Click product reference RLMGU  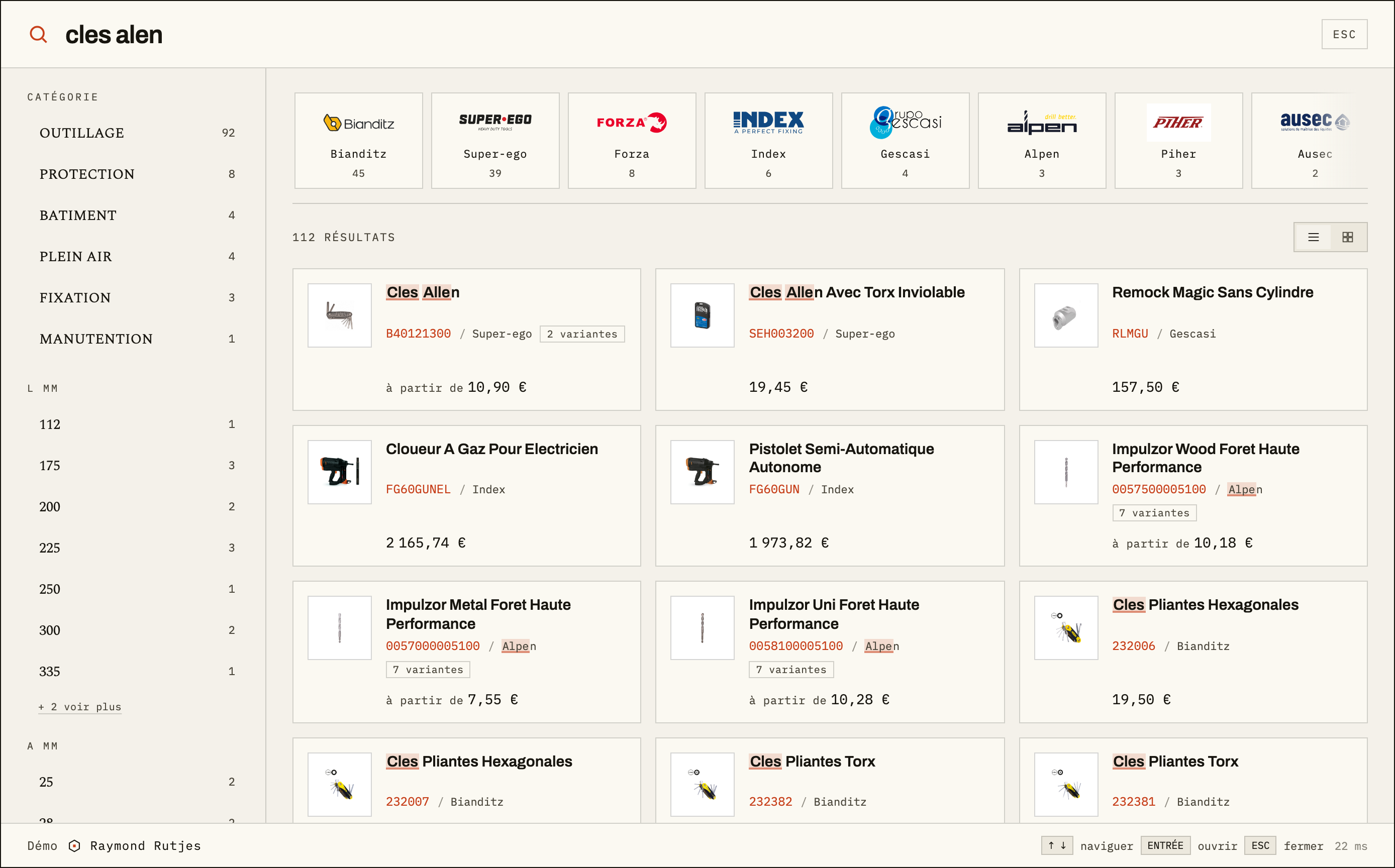pos(1130,334)
